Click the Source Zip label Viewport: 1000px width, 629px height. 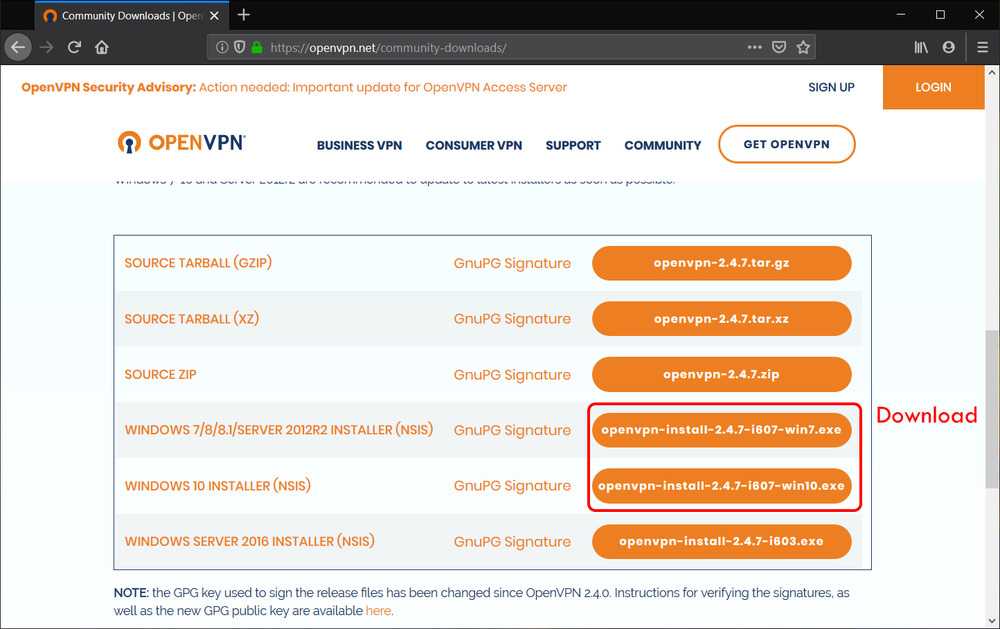click(x=161, y=374)
